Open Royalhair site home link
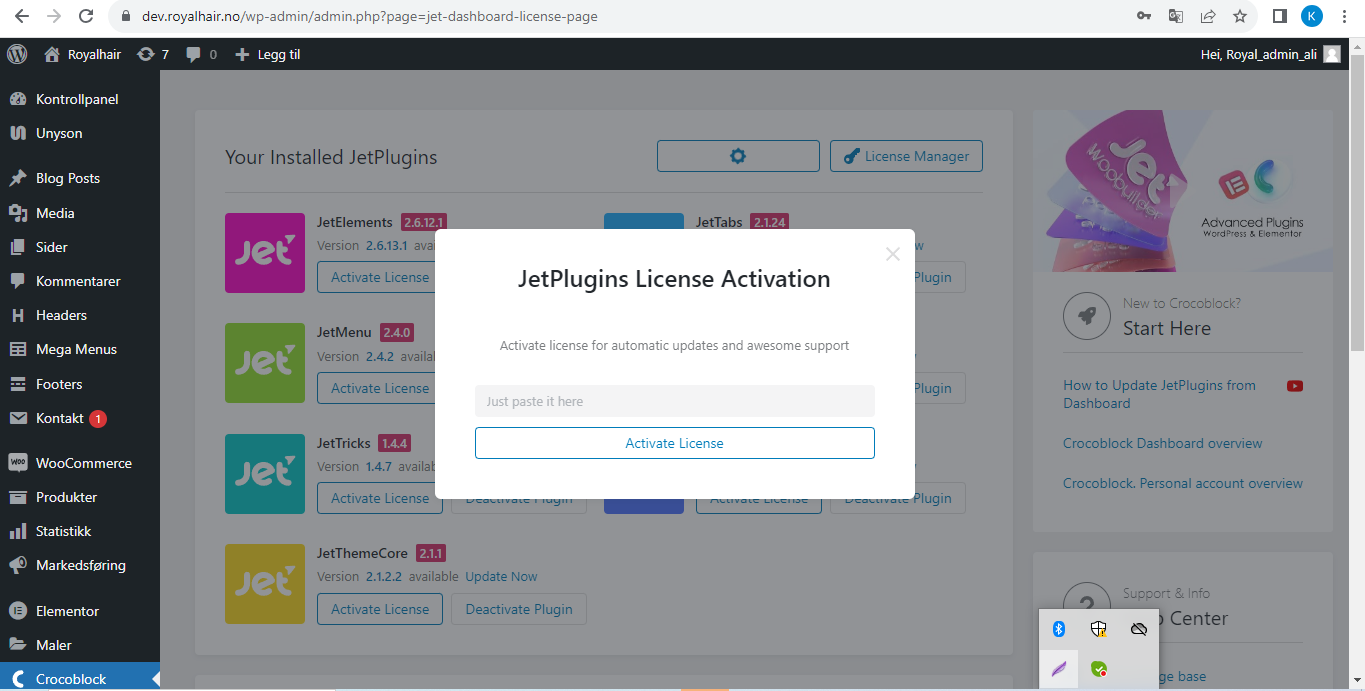This screenshot has width=1365, height=691. (x=82, y=54)
